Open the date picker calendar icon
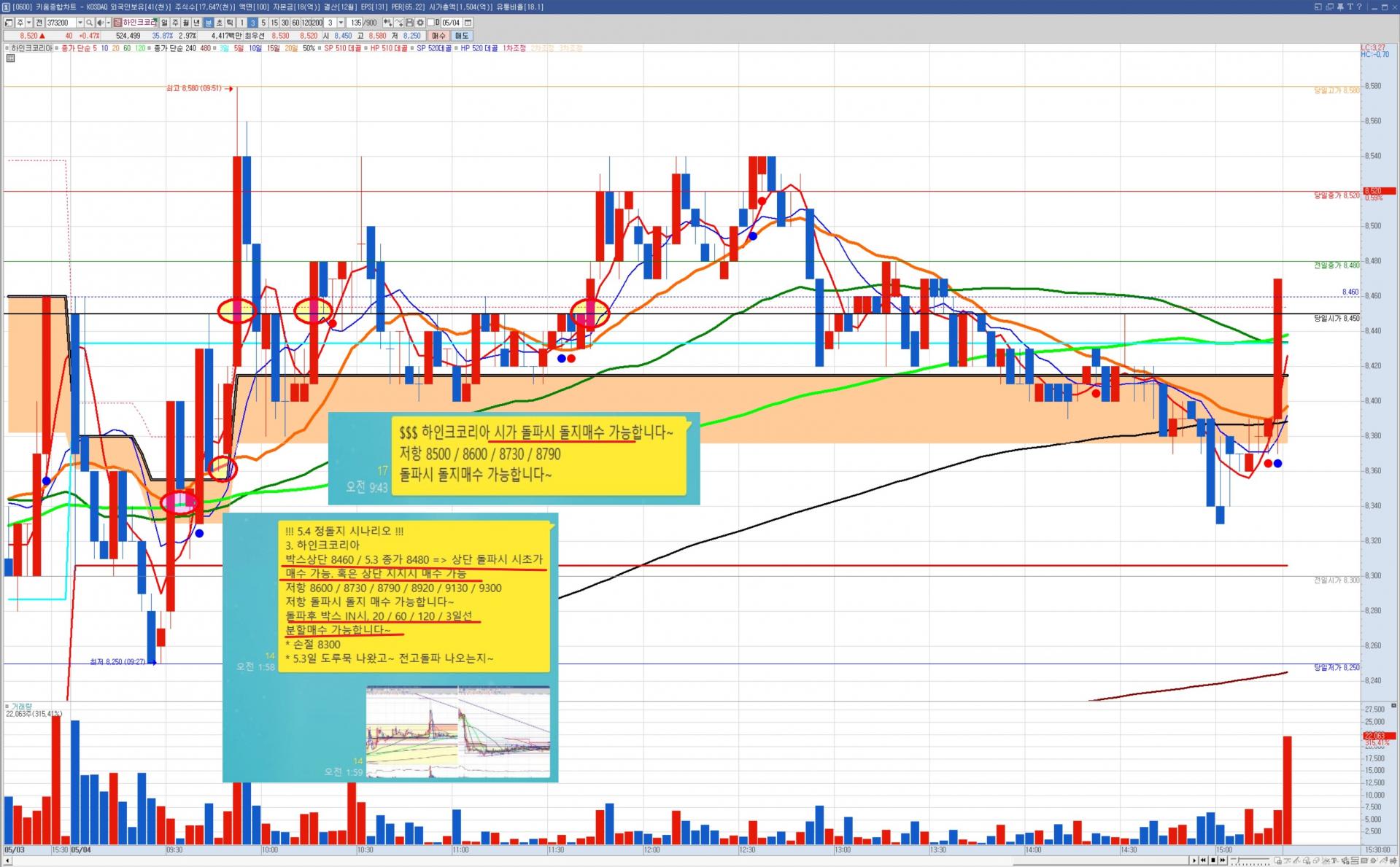This screenshot has width=1400, height=867. [x=468, y=23]
